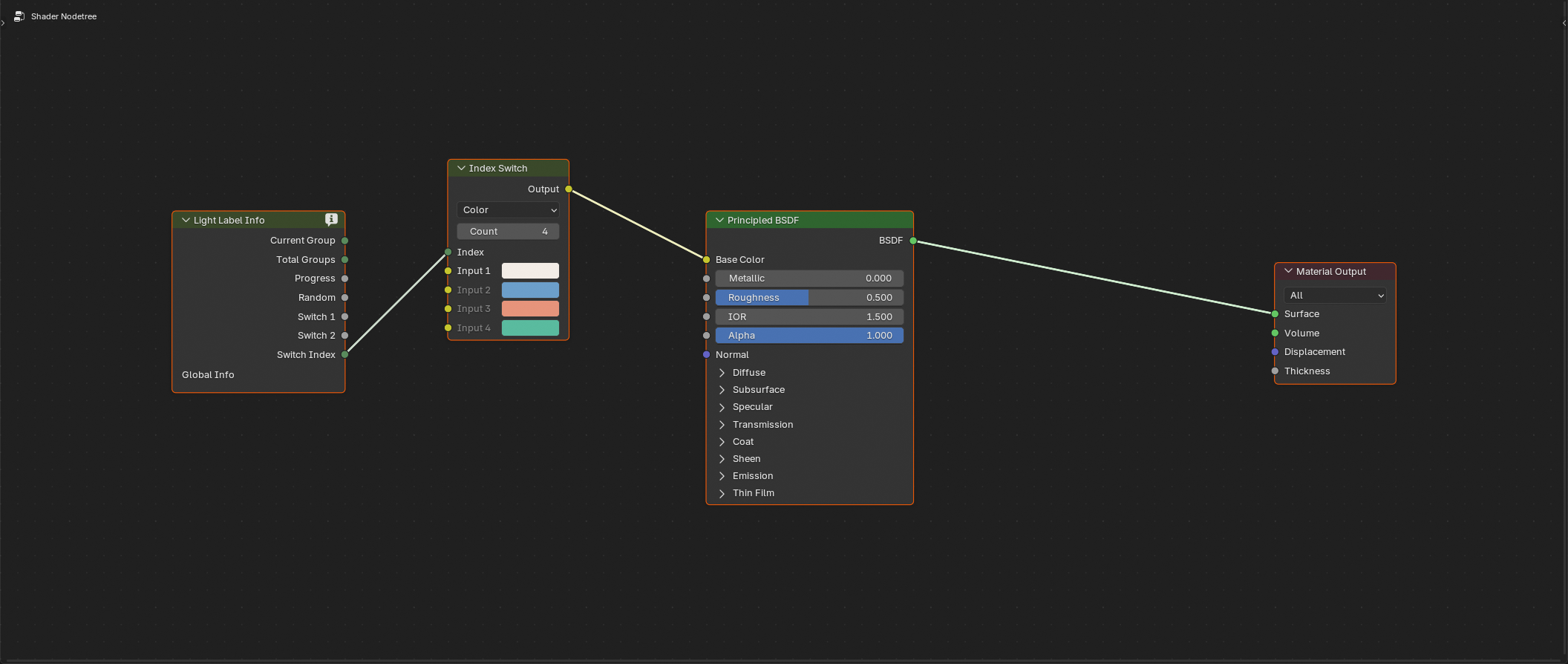Click the Alpha value slider
Screen dimensions: 1568x664
pos(809,336)
